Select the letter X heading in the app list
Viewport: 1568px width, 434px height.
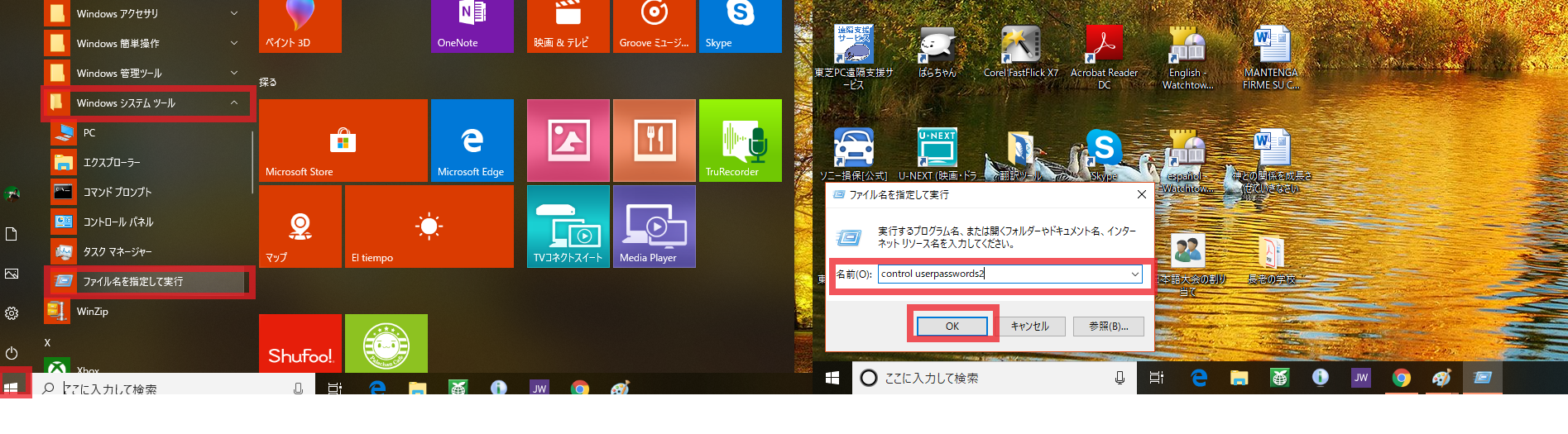[47, 342]
